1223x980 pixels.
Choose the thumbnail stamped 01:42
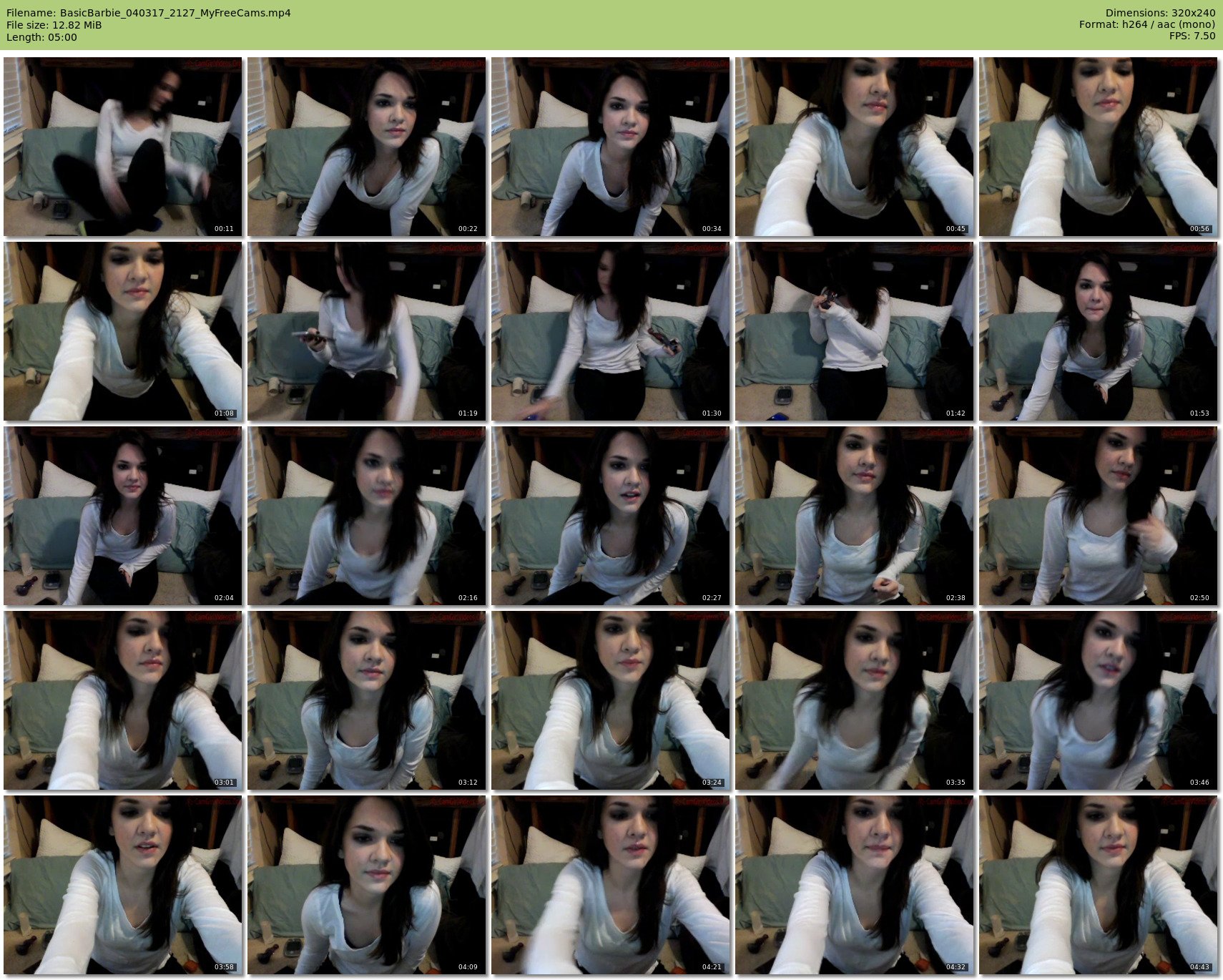tap(855, 331)
